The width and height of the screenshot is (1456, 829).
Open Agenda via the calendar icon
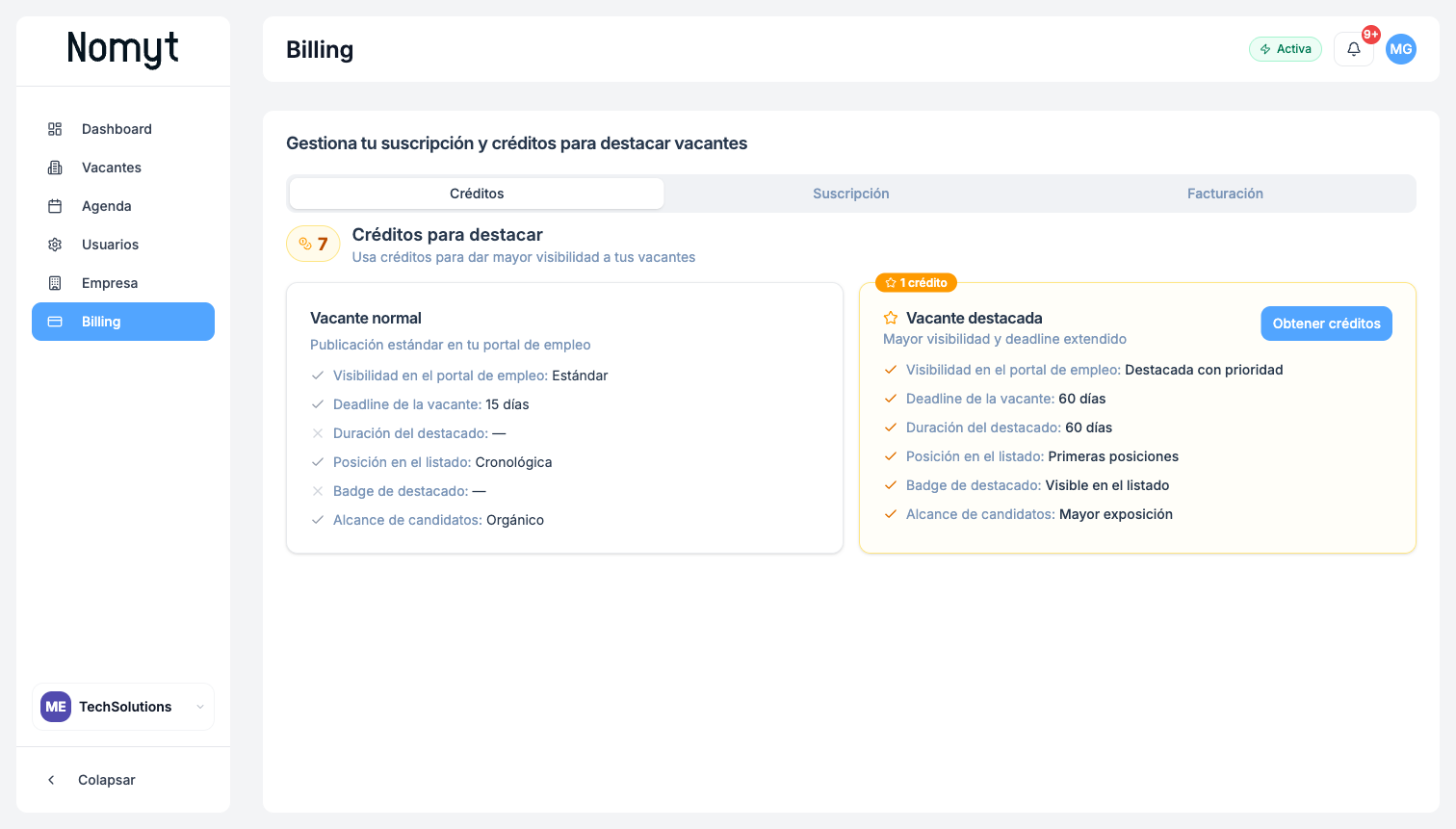point(55,205)
